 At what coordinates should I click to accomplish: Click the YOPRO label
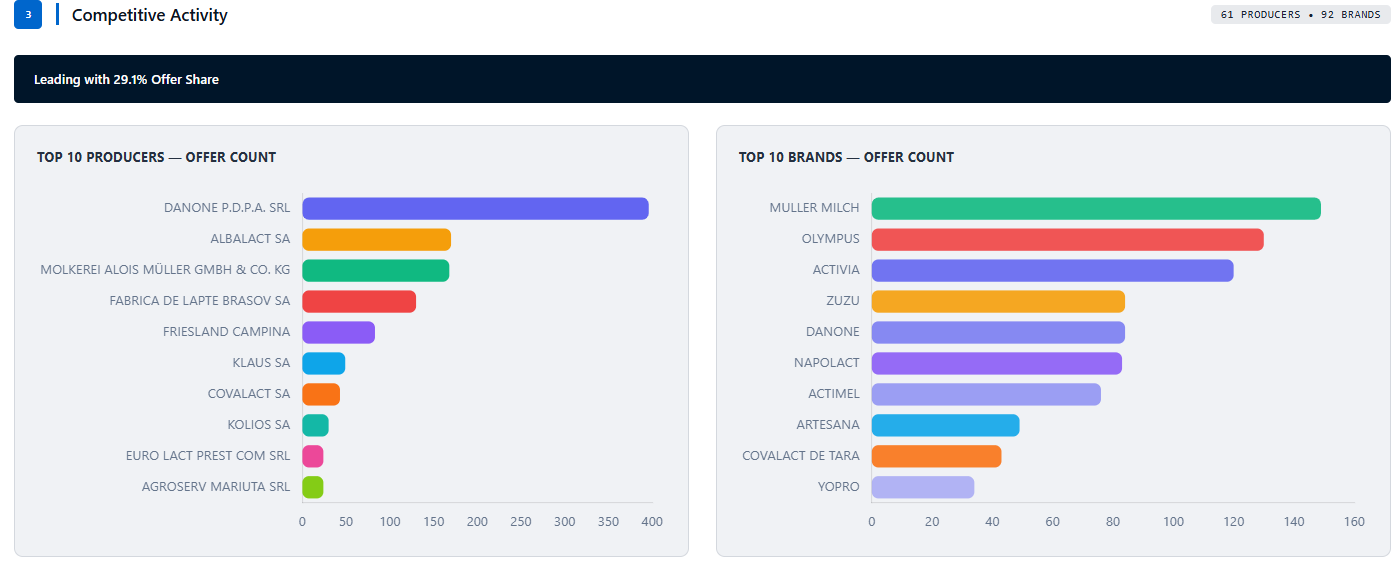[x=839, y=487]
